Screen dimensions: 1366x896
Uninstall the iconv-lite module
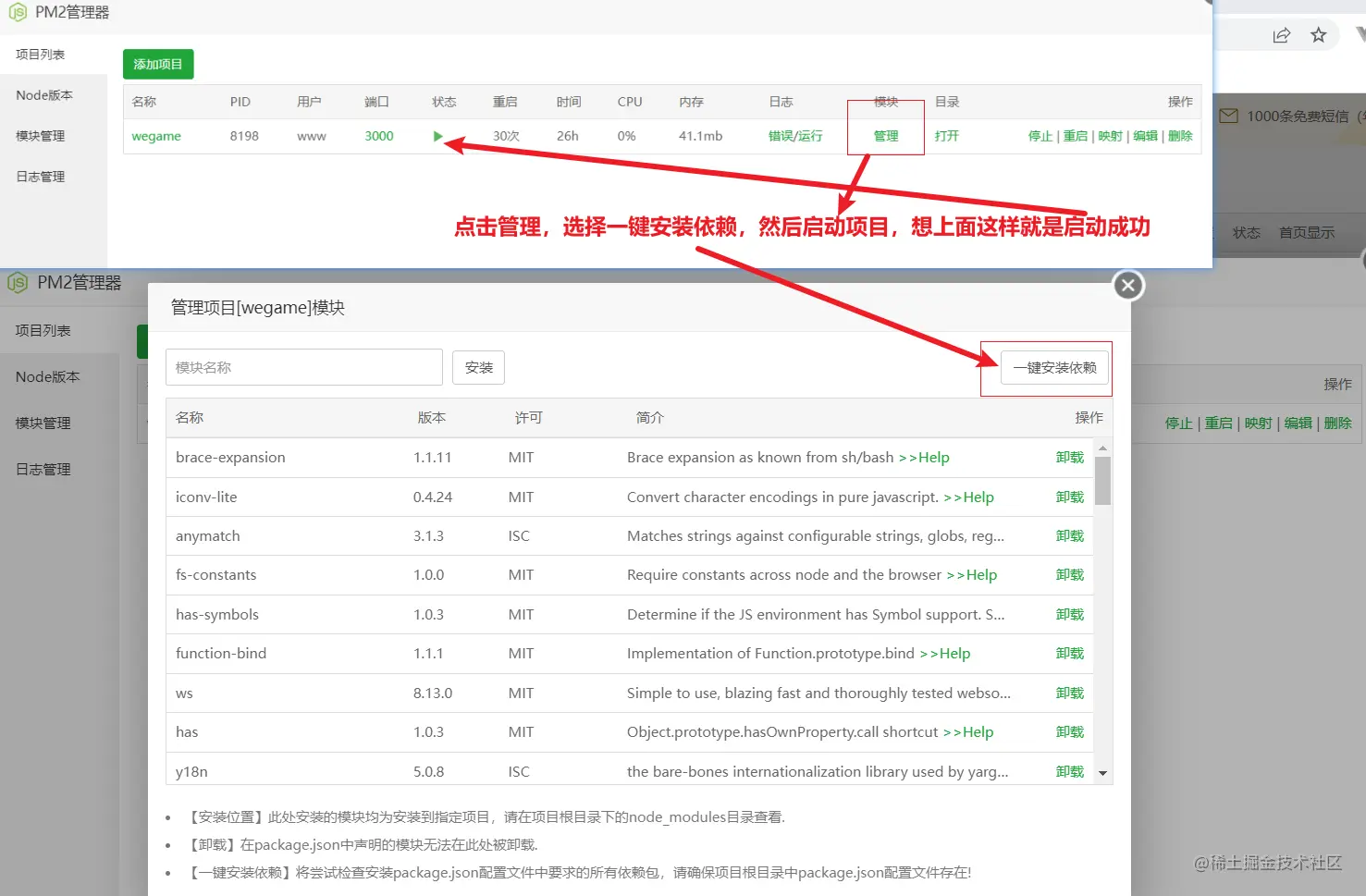[x=1070, y=497]
